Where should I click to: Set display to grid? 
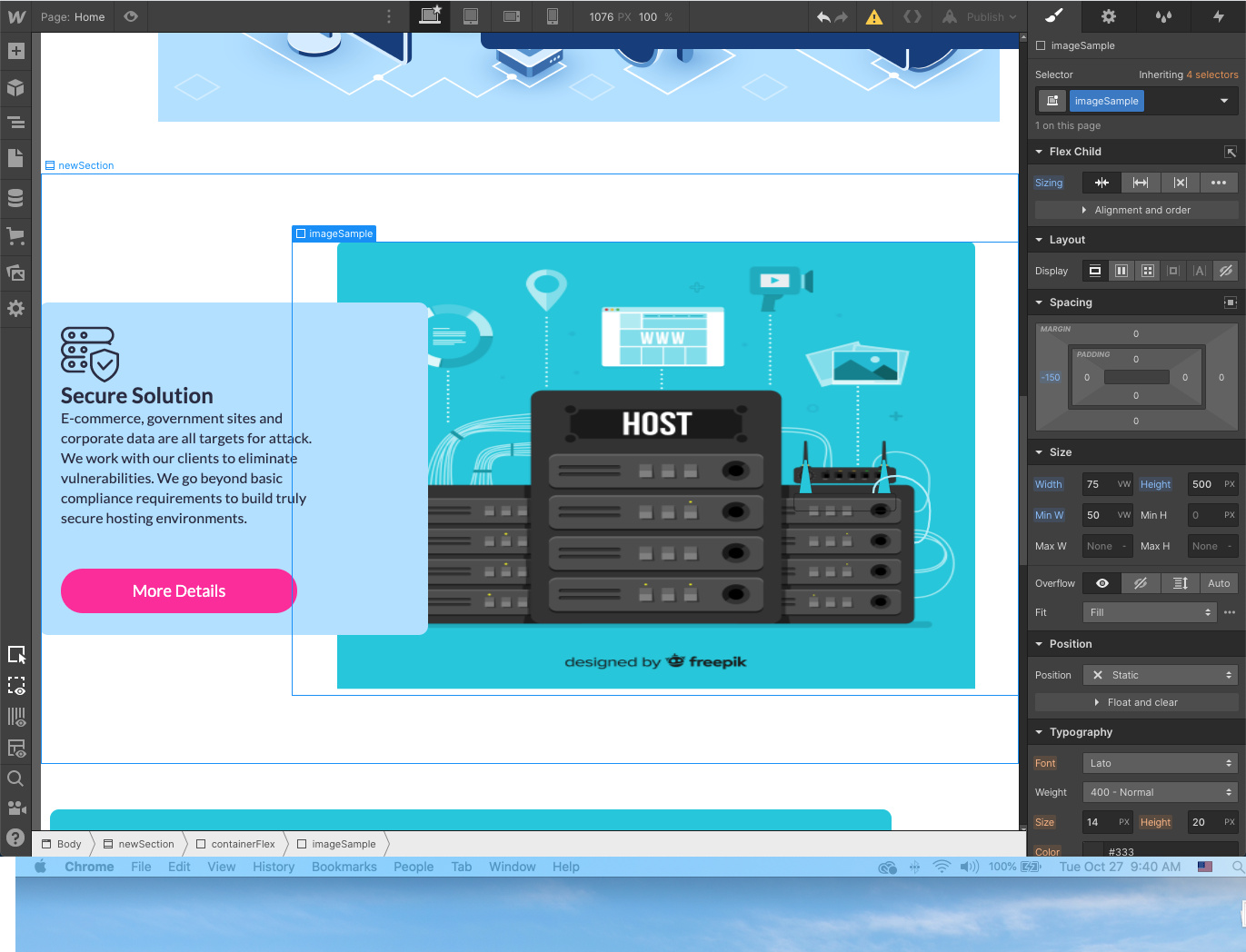1148,271
